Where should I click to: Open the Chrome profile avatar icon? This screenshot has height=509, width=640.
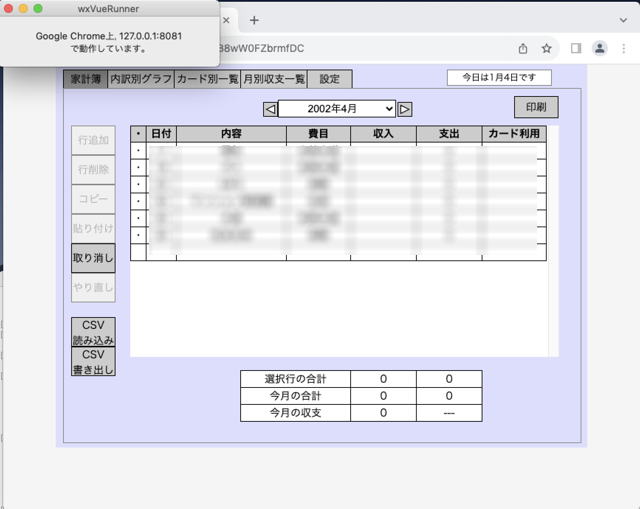coord(600,48)
